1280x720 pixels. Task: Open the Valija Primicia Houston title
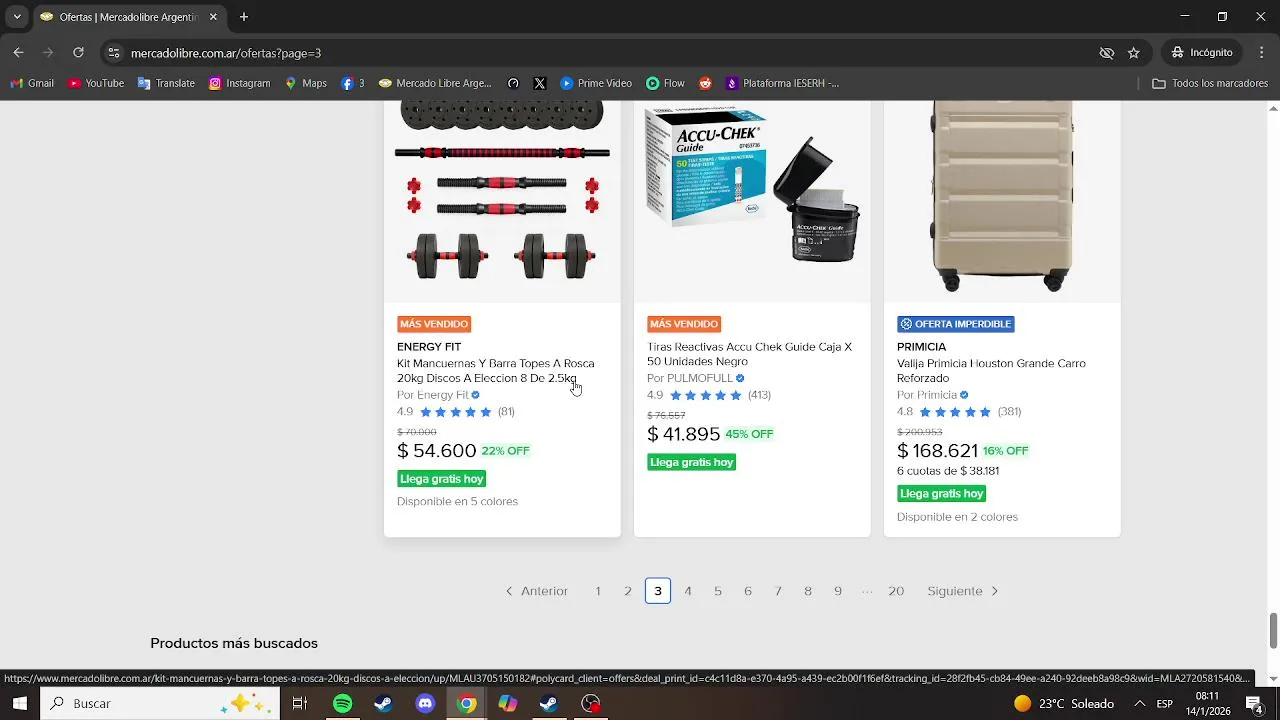pyautogui.click(x=991, y=371)
